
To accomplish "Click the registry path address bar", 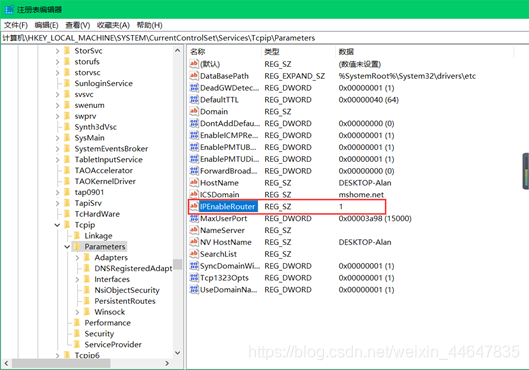I will 264,38.
